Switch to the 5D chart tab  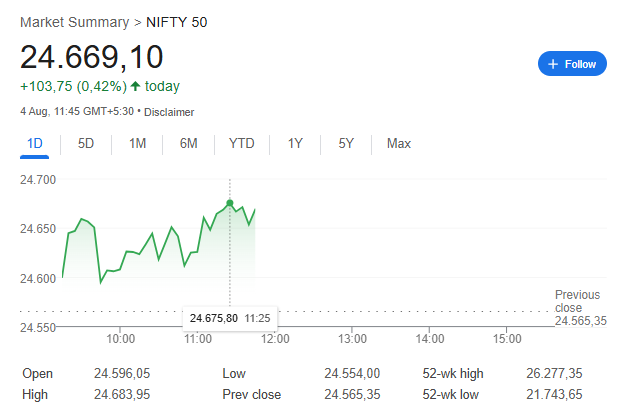coord(86,143)
